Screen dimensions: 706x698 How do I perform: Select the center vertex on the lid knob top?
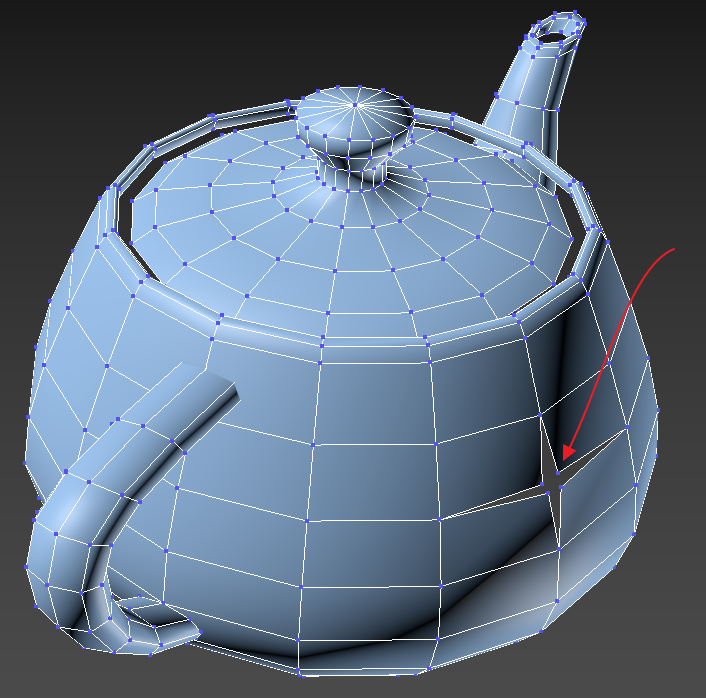tap(355, 103)
